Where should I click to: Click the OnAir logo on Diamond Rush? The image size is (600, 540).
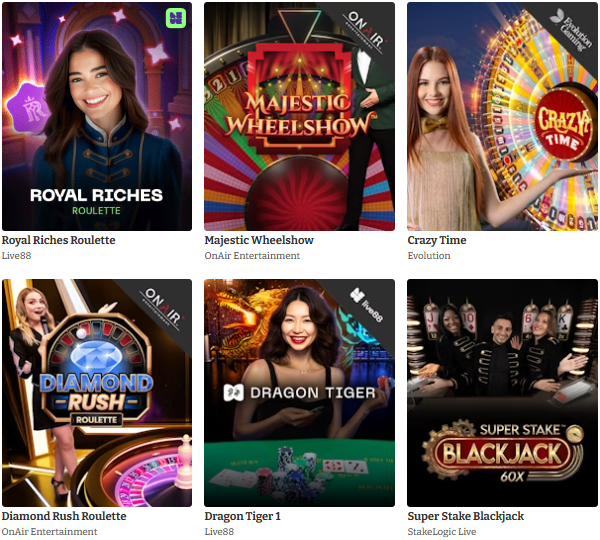pyautogui.click(x=163, y=306)
